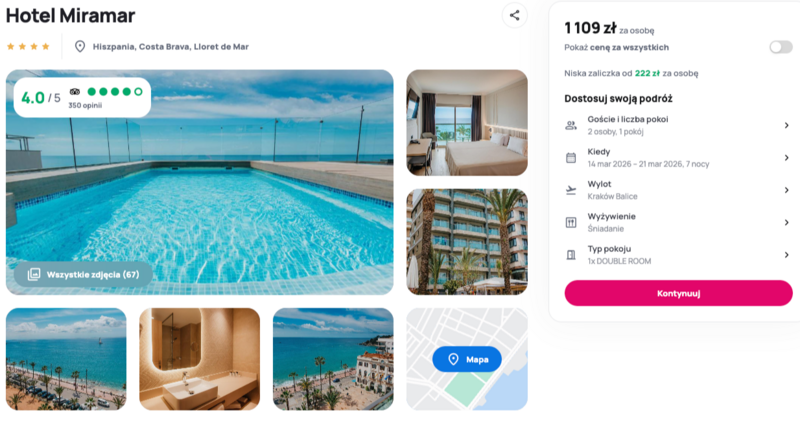Toggle Pokaż cenę za wszystkich switch
The image size is (800, 421).
(x=781, y=47)
